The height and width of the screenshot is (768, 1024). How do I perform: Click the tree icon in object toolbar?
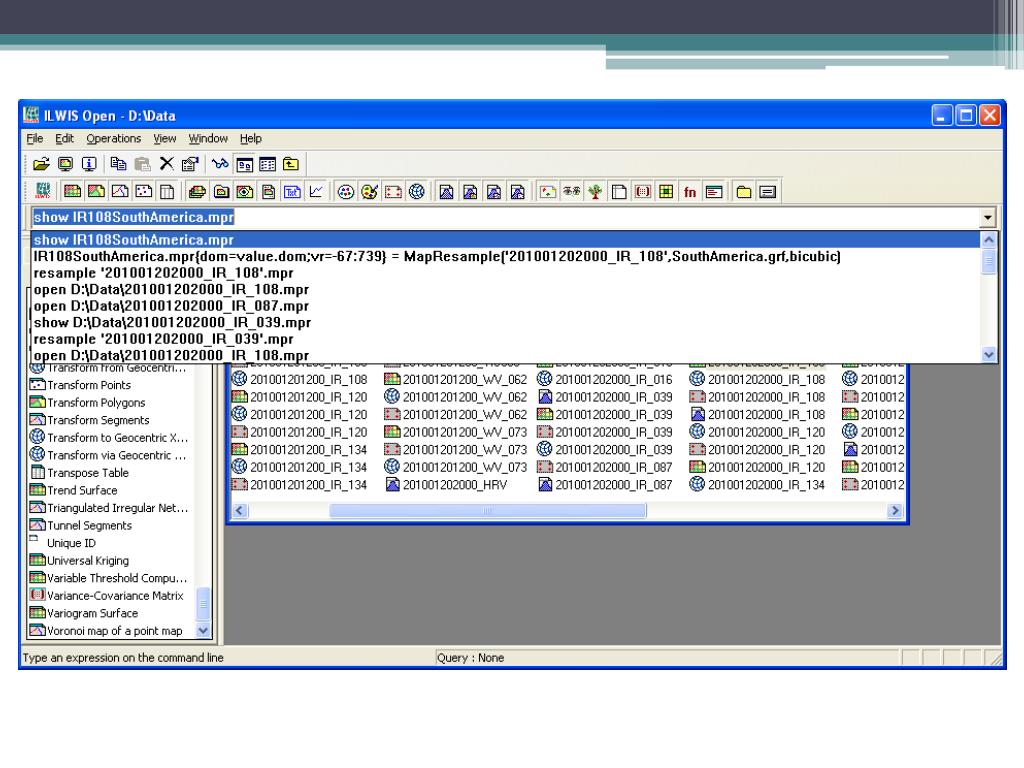point(595,190)
